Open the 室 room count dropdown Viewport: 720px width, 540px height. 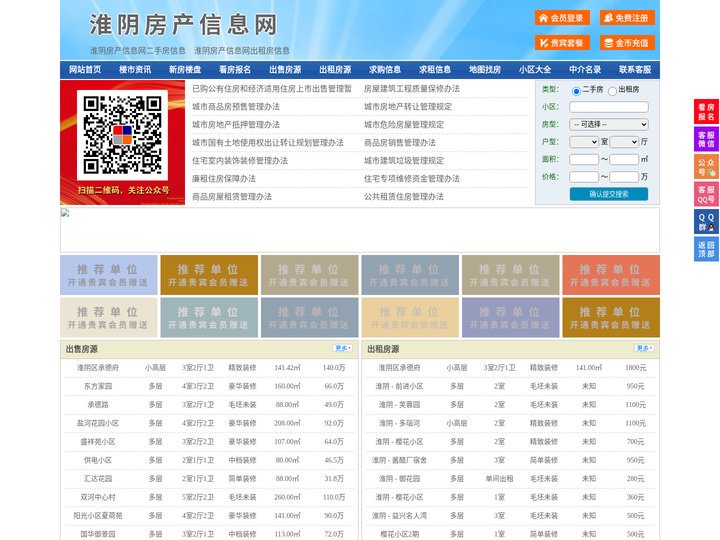coord(584,142)
